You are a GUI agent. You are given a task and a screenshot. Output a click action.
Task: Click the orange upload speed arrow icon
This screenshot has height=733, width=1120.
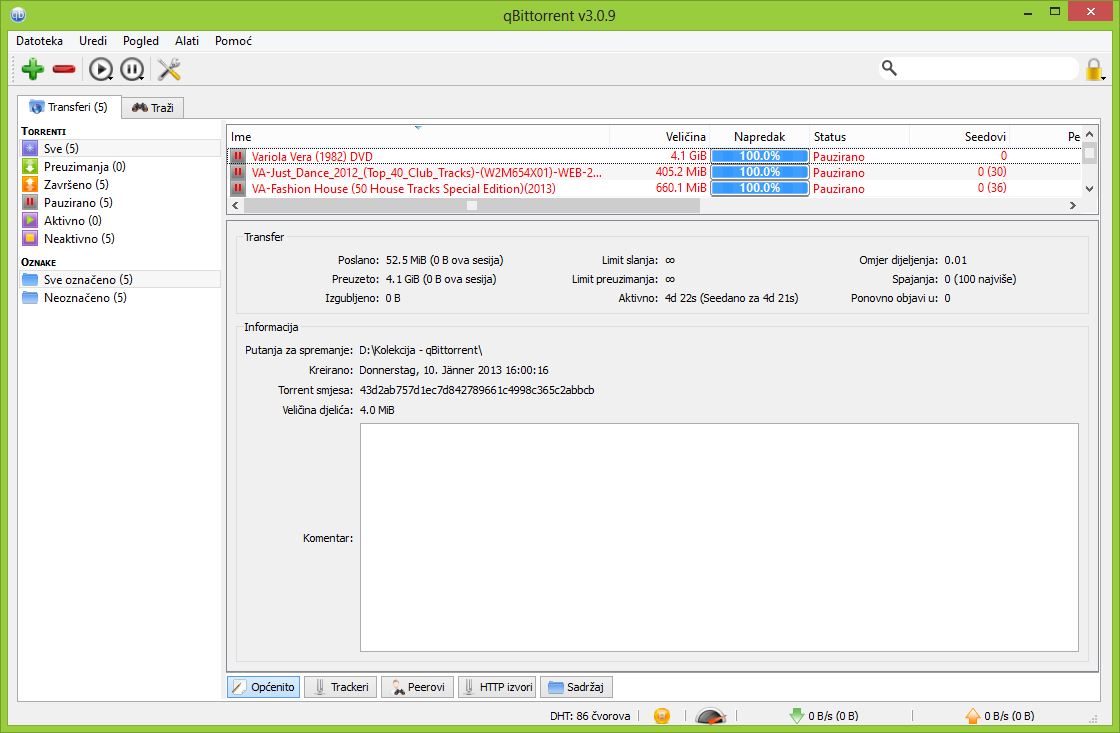(x=972, y=716)
